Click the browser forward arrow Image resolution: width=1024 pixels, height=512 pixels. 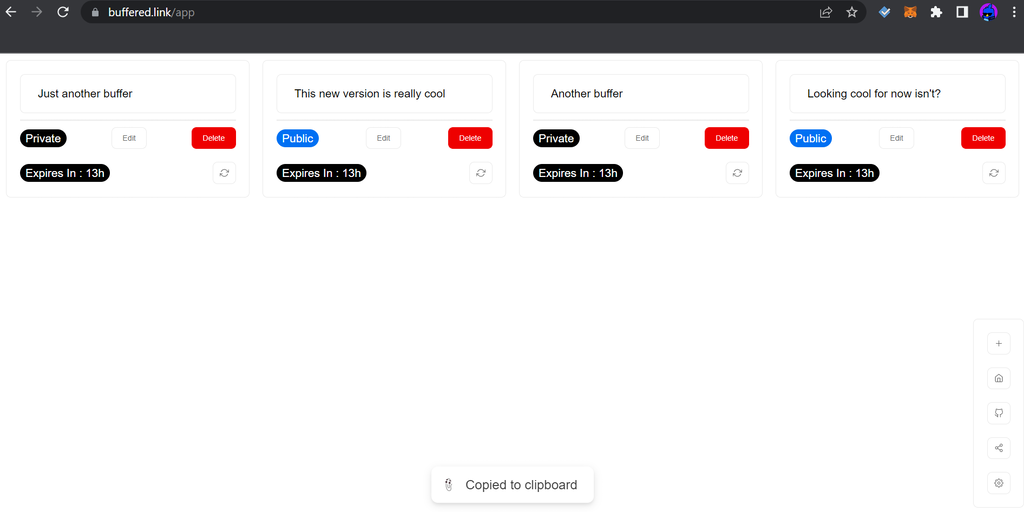pos(37,12)
